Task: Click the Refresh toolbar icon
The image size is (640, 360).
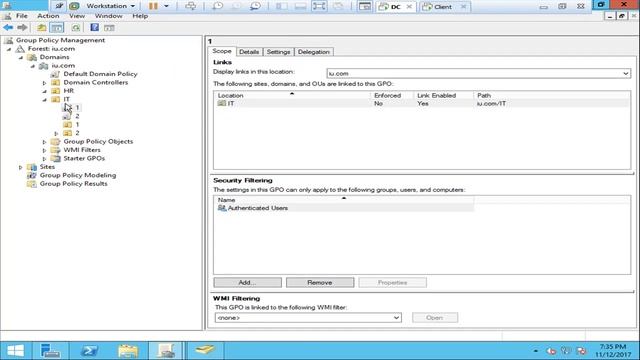Action: coord(76,27)
